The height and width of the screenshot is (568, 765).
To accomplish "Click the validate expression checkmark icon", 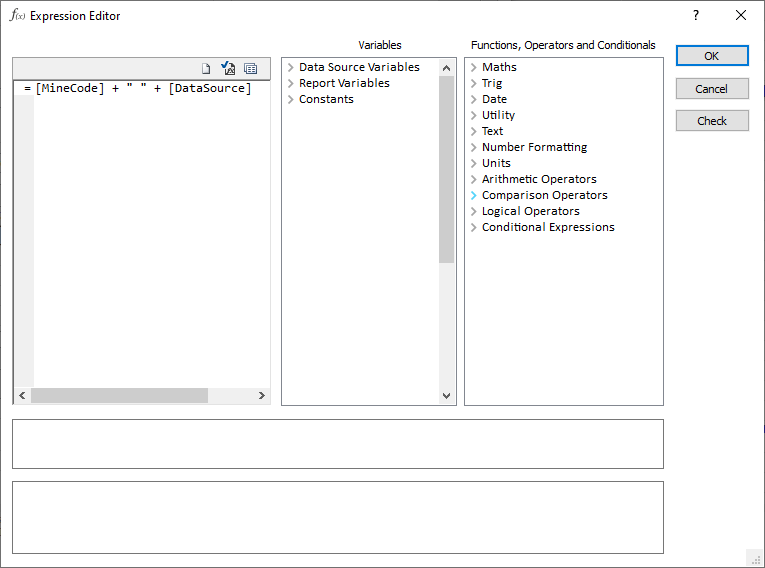I will [228, 69].
